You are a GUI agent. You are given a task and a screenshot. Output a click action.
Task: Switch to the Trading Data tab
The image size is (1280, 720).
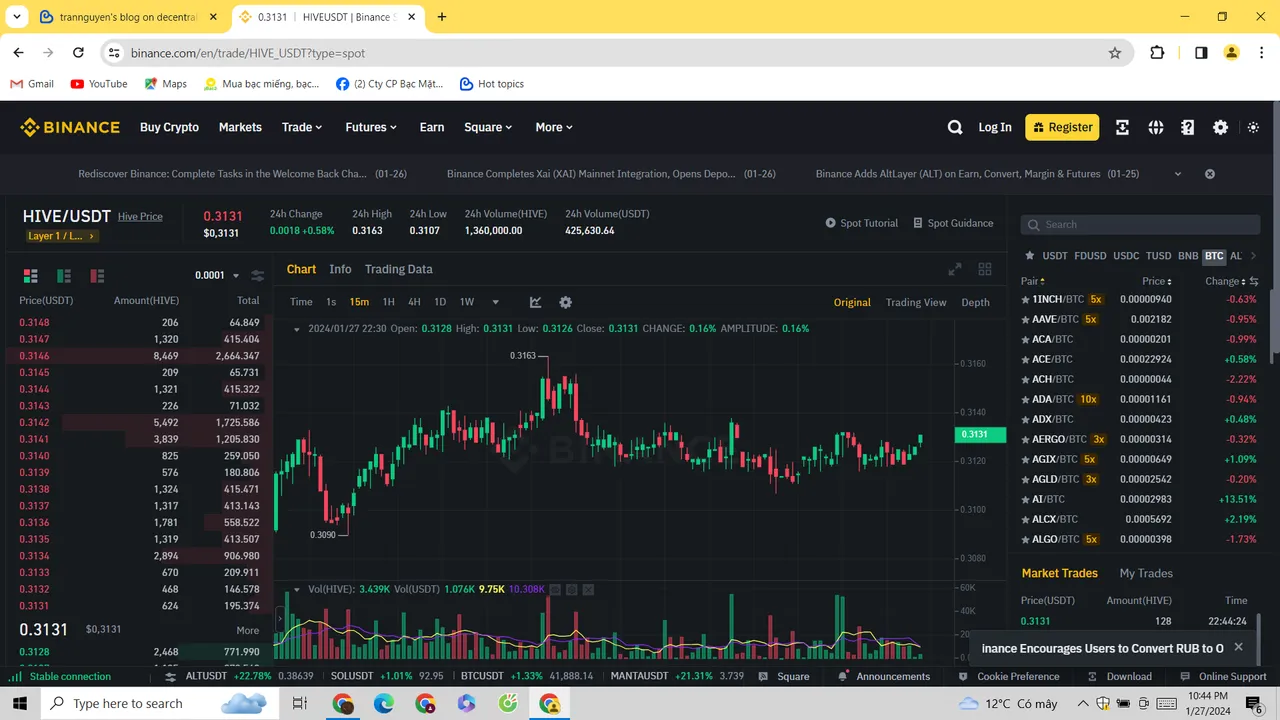coord(398,269)
